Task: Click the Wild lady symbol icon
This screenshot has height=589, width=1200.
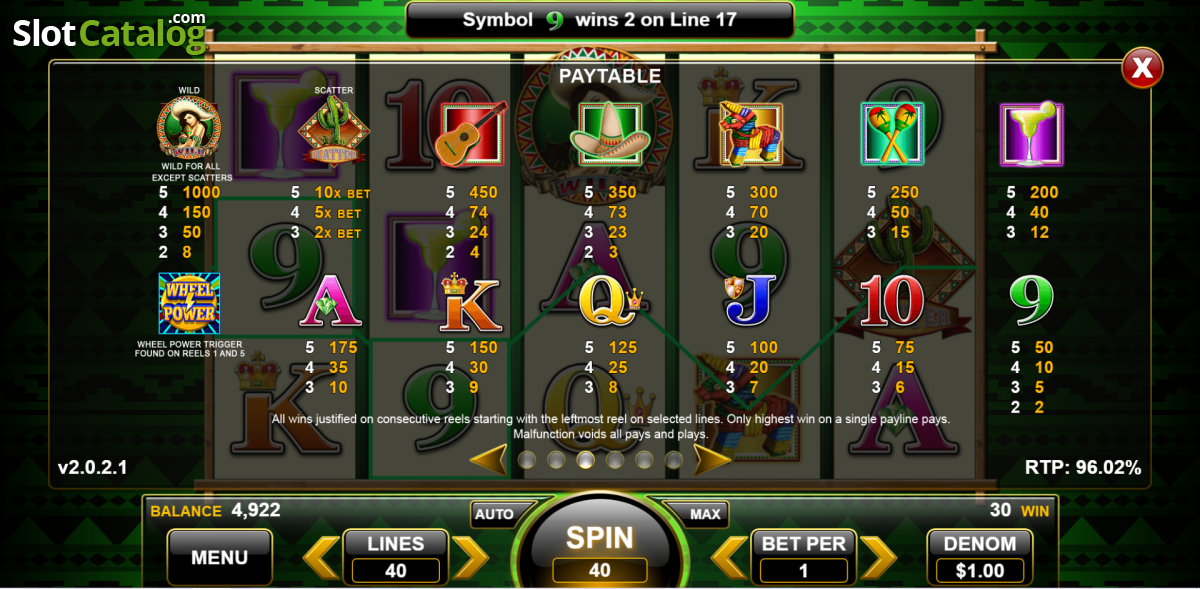Action: click(x=189, y=128)
